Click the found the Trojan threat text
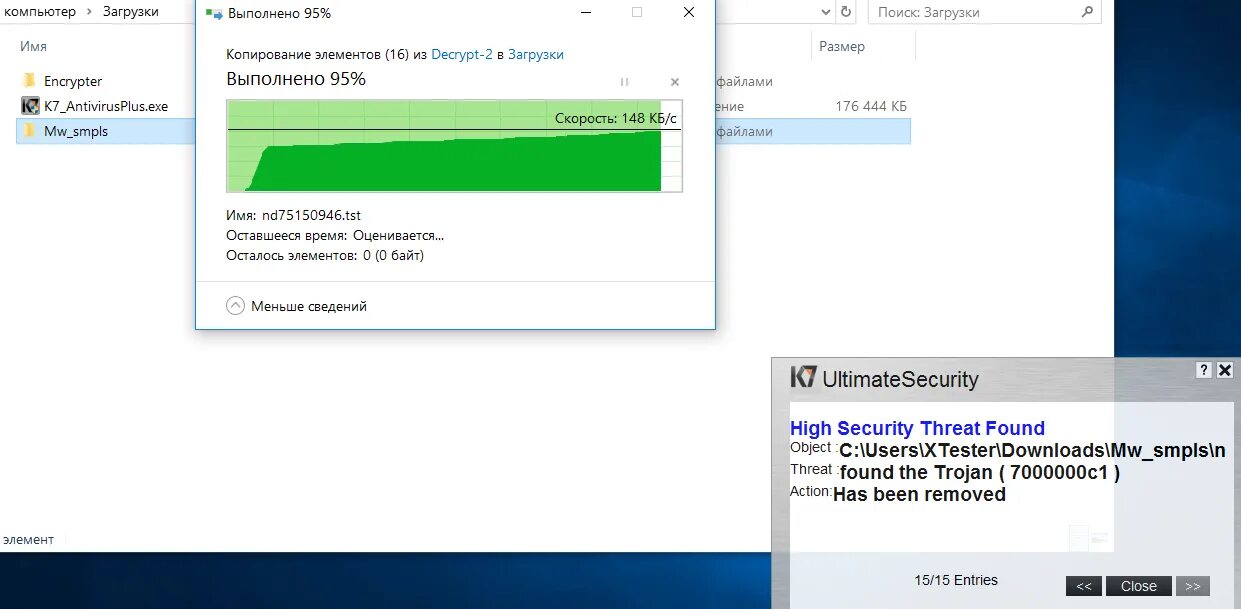This screenshot has width=1241, height=609. tap(980, 472)
